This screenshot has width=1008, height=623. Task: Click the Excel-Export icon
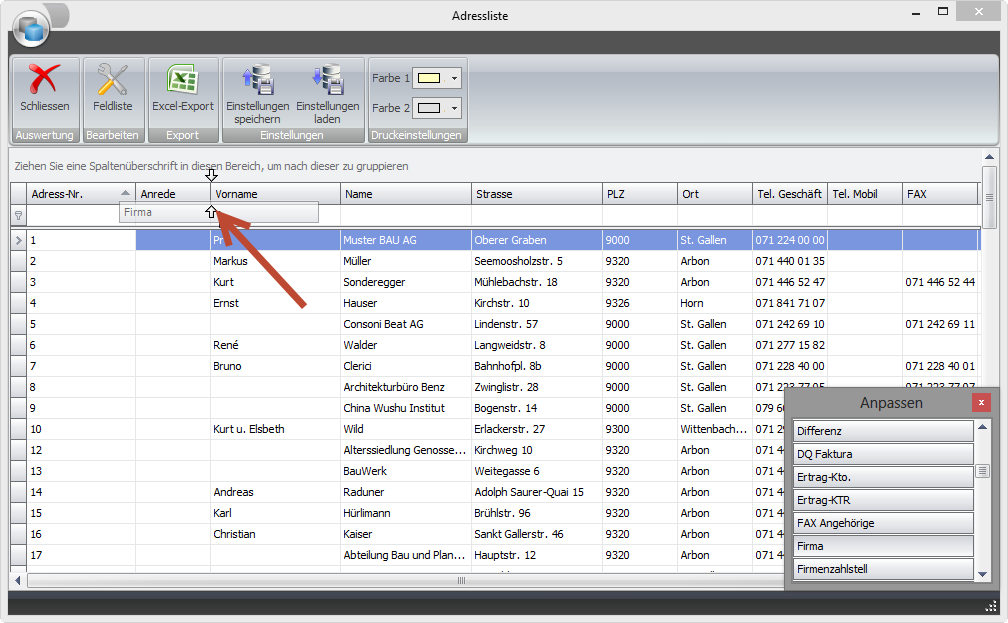tap(182, 80)
